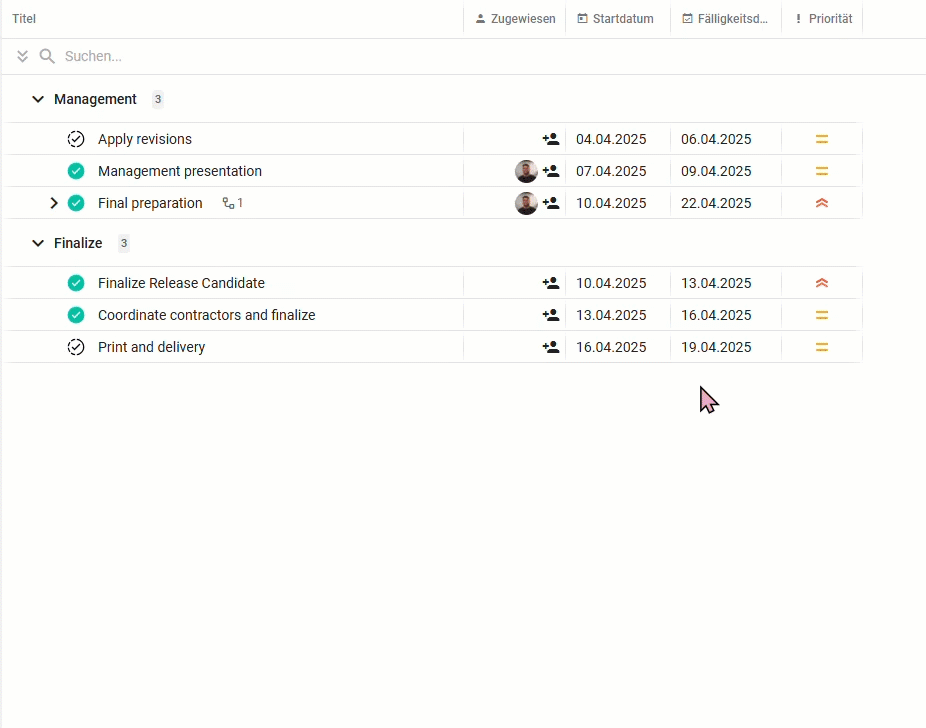Mark Apply revisions task as done
Viewport: 926px width, 728px height.
coord(76,139)
